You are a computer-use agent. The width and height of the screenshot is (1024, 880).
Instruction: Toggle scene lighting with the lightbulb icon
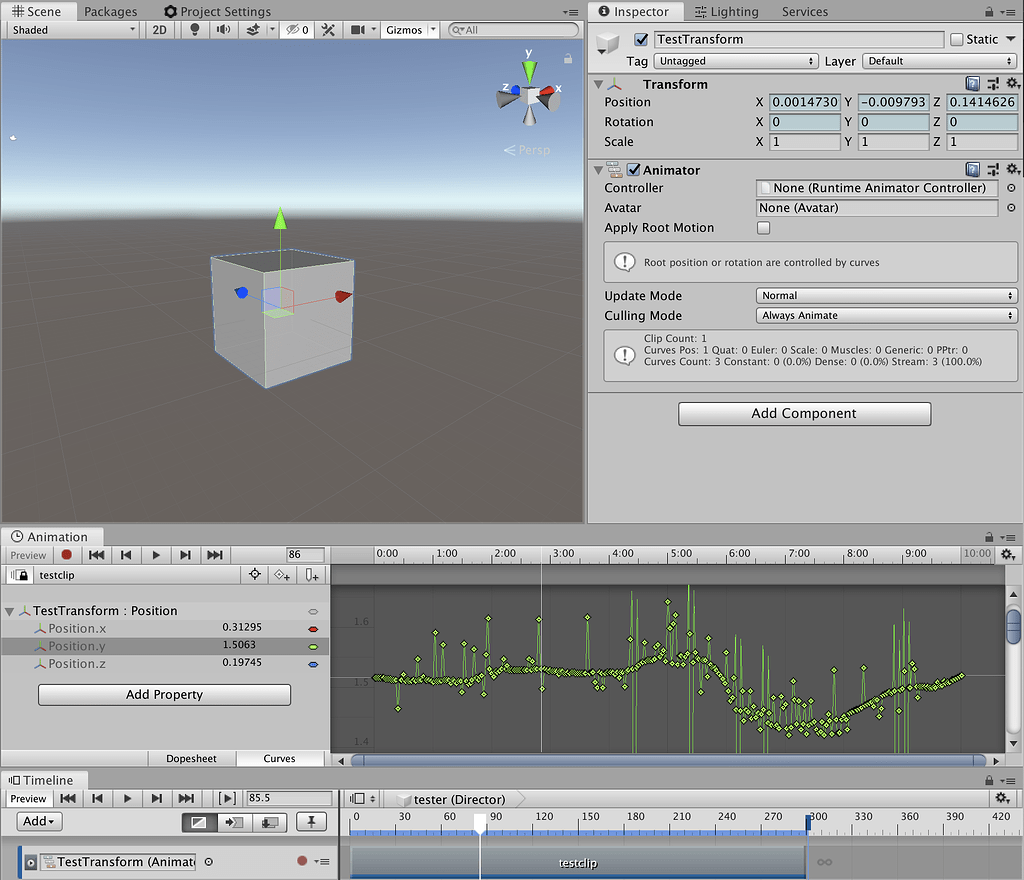point(195,30)
